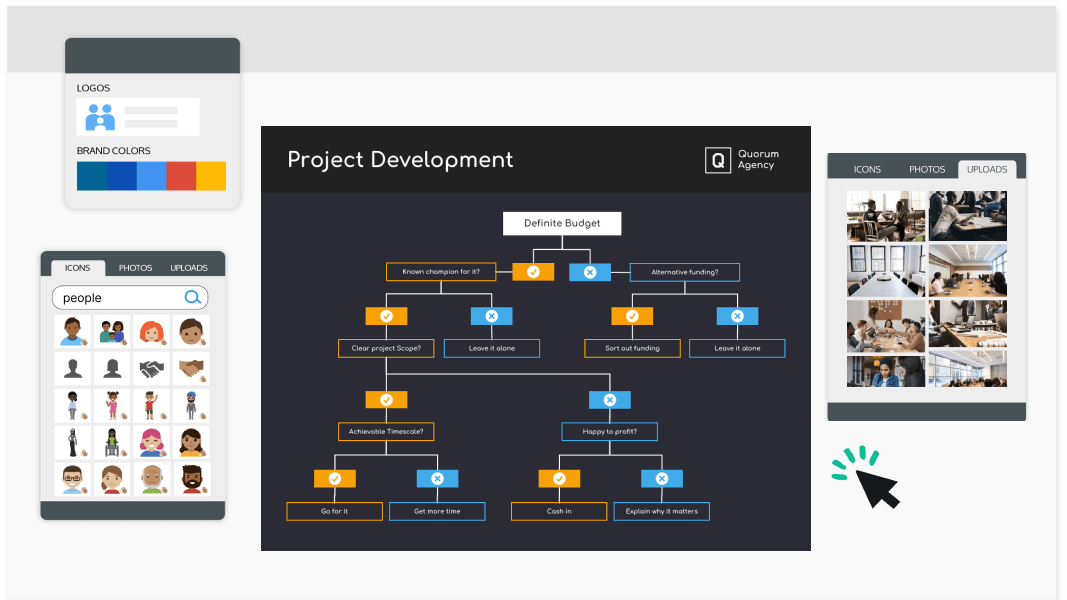Pick the royal blue brand color swatch

coord(121,176)
